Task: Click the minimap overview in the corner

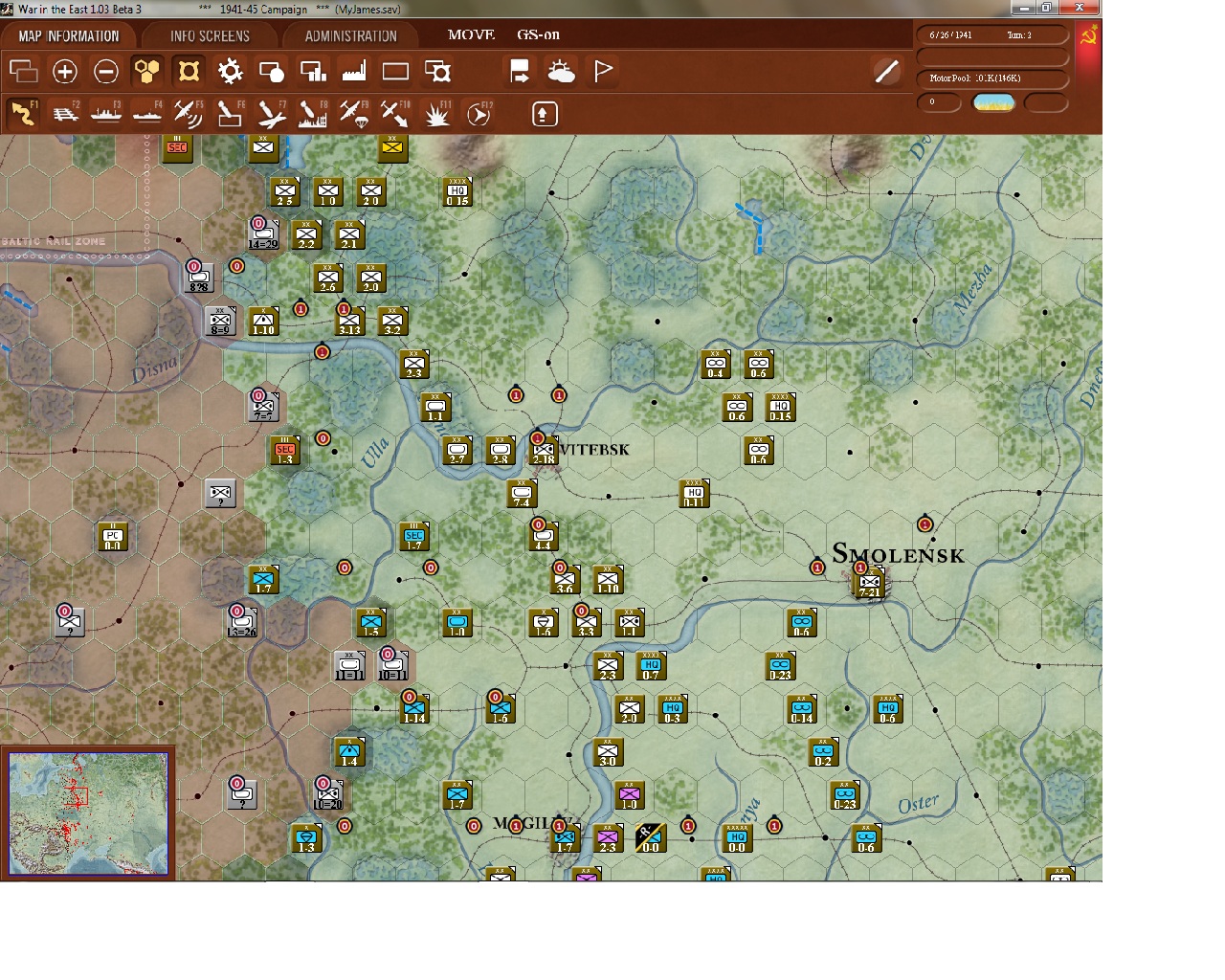Action: [88, 813]
